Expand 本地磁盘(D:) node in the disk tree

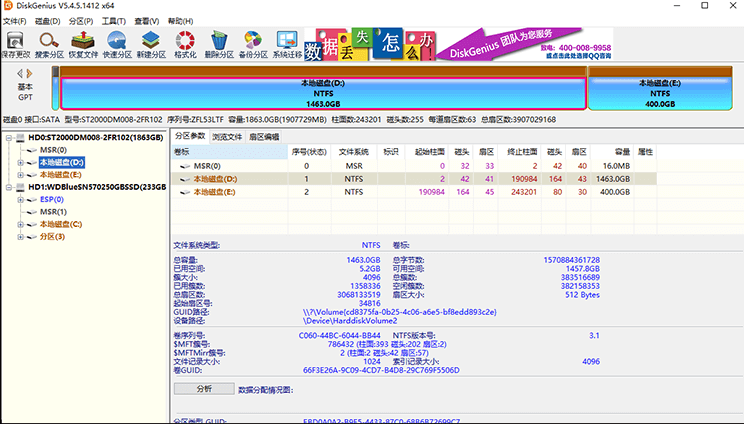21,161
